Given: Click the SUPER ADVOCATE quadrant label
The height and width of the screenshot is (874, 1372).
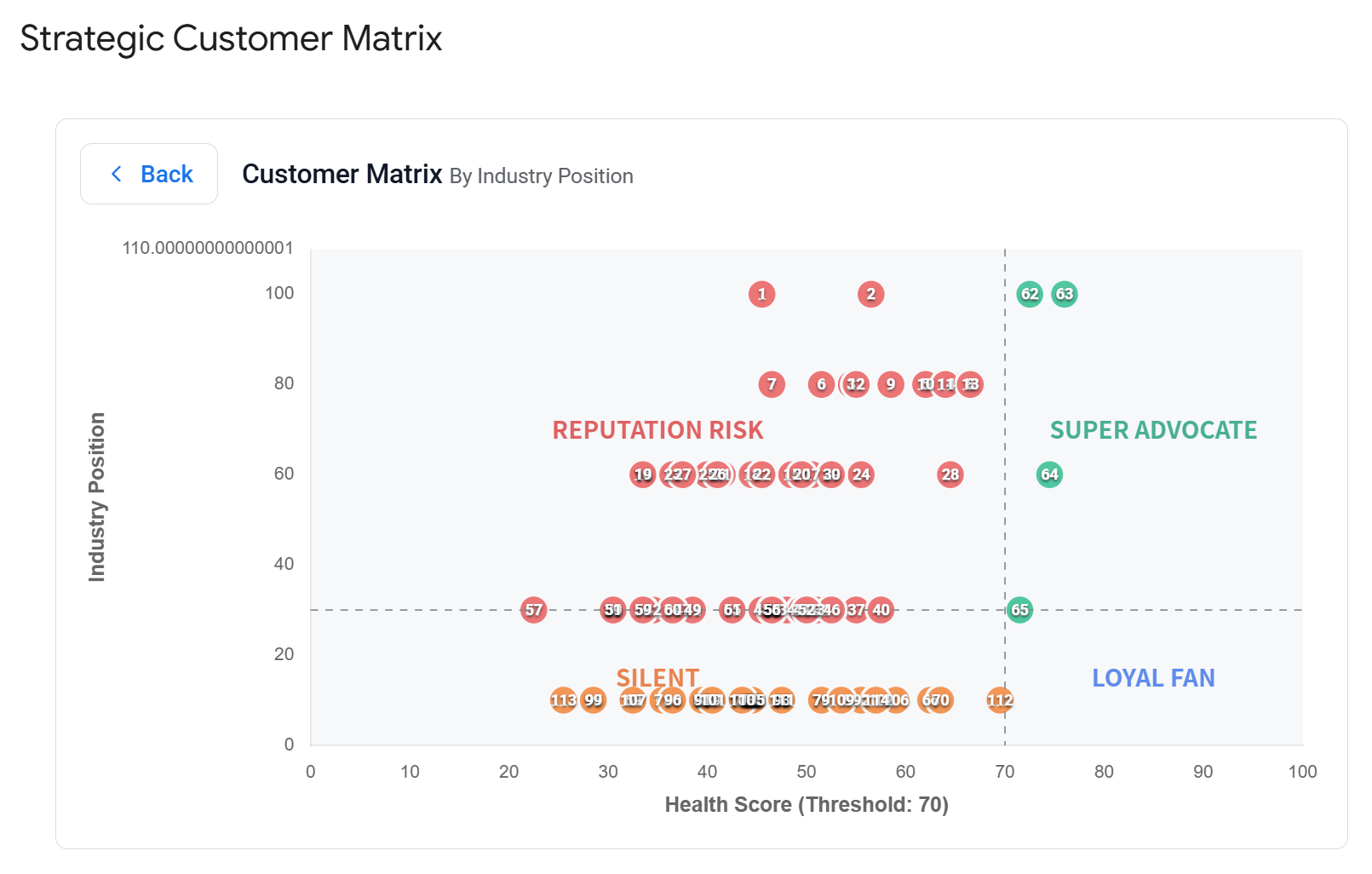Looking at the screenshot, I should point(1153,430).
